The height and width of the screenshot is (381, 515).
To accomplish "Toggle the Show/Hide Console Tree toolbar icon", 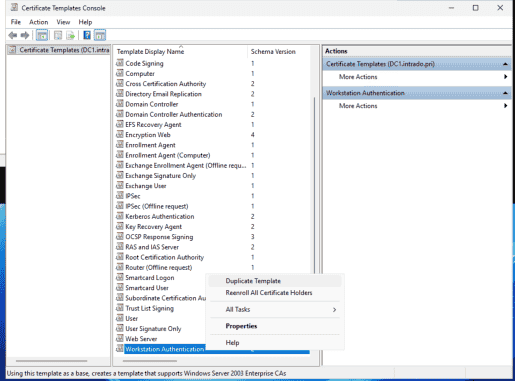I will click(42, 35).
